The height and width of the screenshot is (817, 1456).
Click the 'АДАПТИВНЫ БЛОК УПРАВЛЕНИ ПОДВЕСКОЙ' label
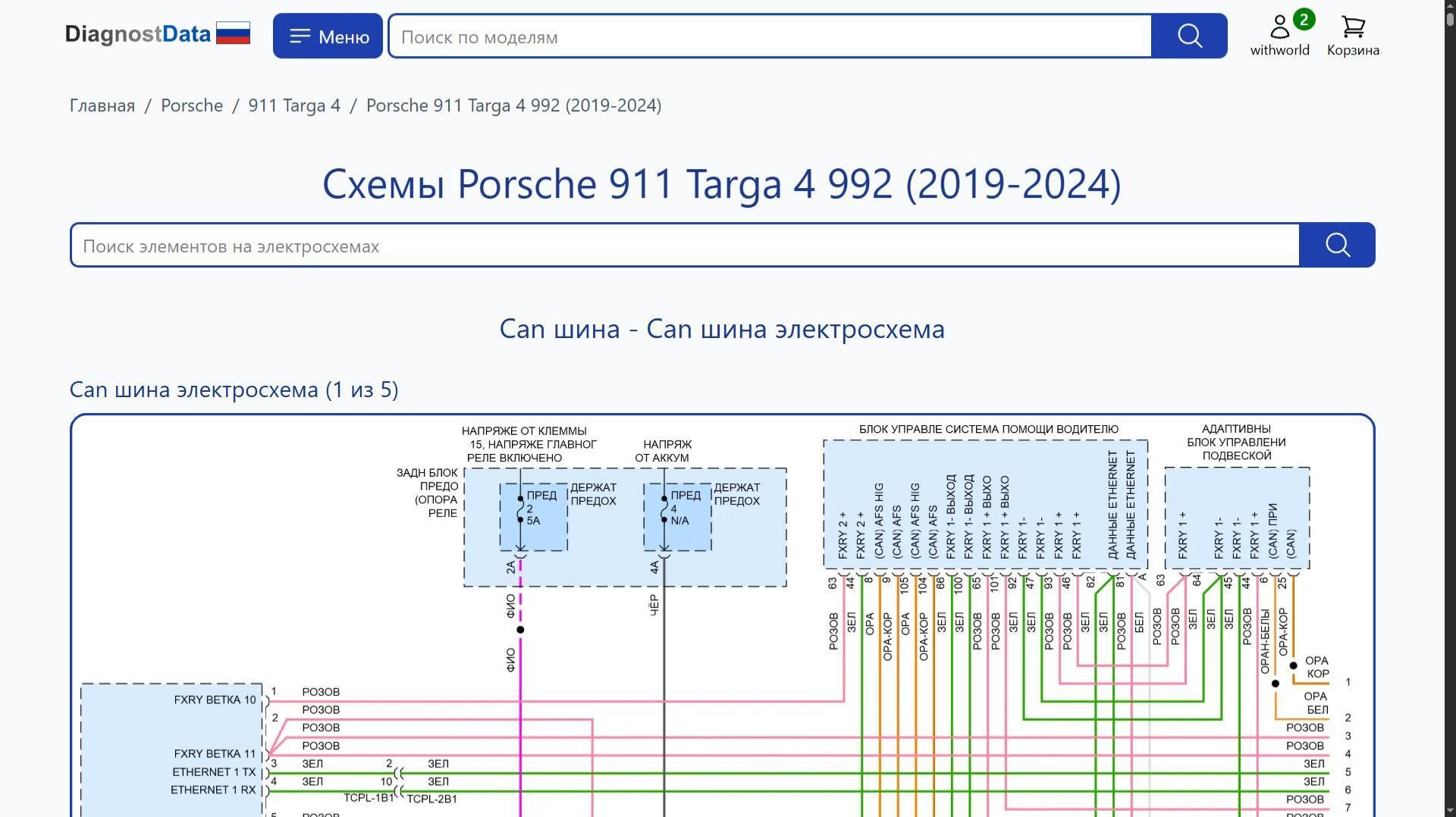tap(1236, 443)
